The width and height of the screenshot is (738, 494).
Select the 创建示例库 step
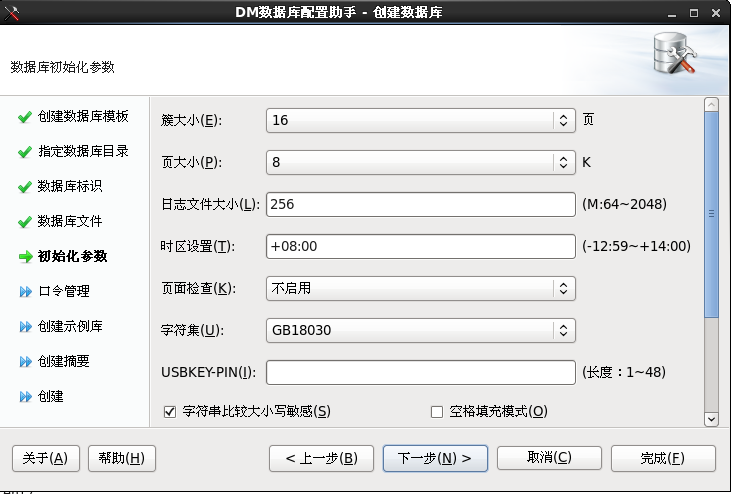coord(70,326)
